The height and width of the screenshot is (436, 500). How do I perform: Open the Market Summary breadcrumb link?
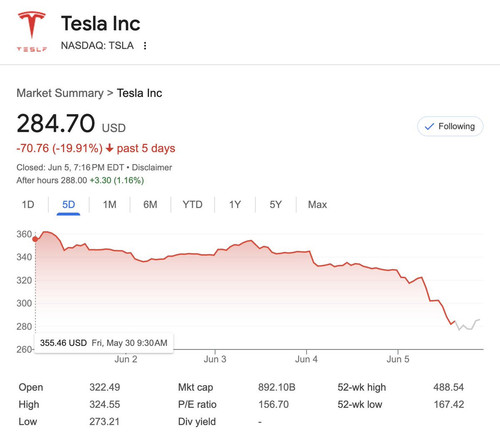(60, 93)
